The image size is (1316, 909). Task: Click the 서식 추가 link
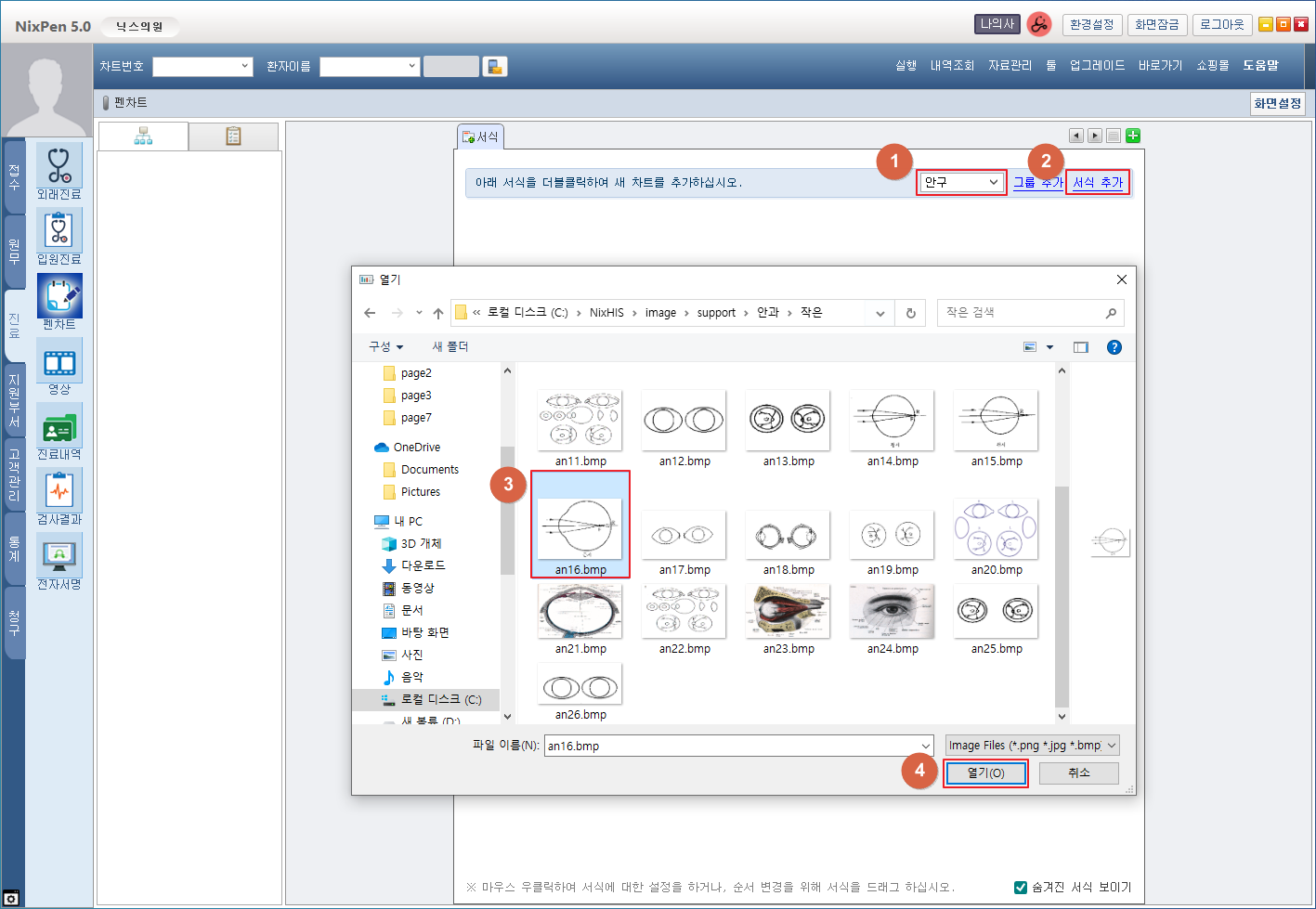coord(1098,182)
